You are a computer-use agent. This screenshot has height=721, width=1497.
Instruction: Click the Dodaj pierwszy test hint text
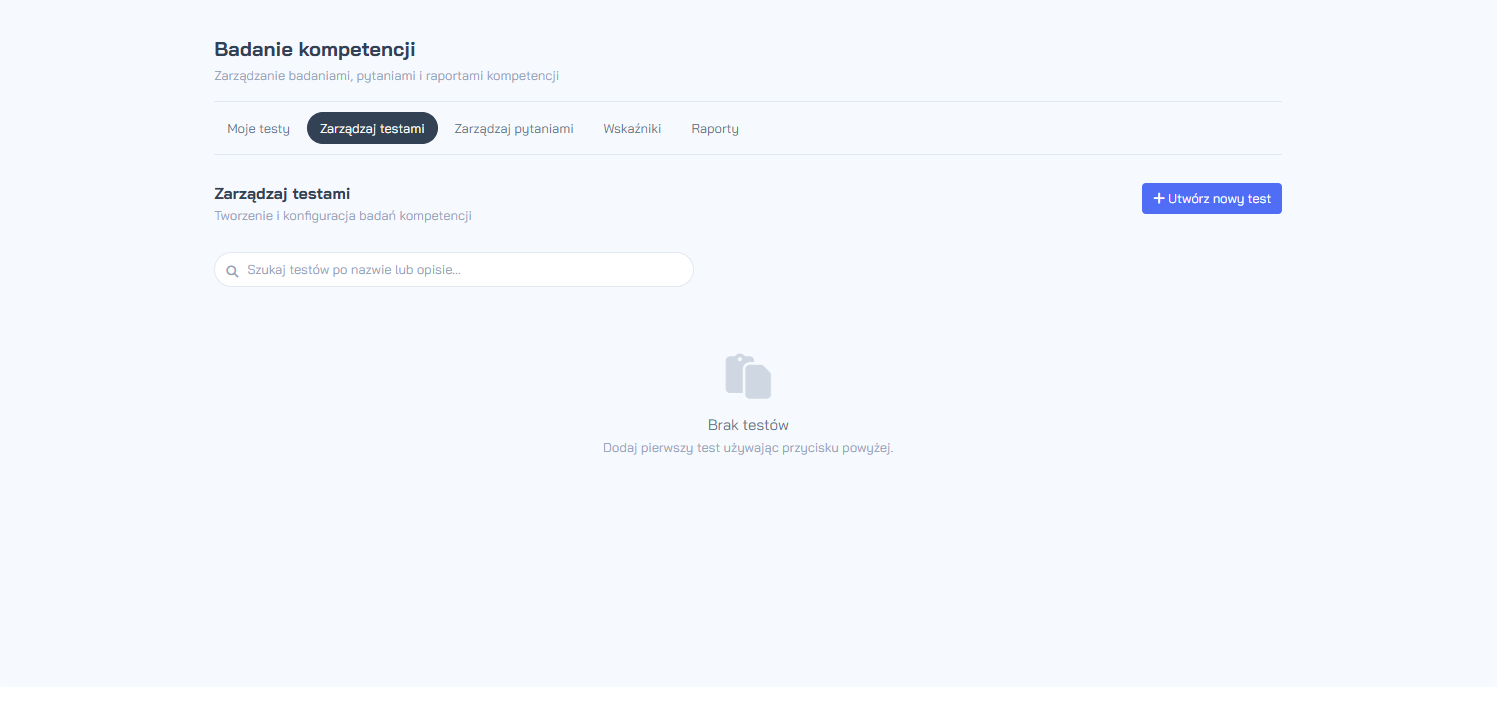(x=748, y=448)
